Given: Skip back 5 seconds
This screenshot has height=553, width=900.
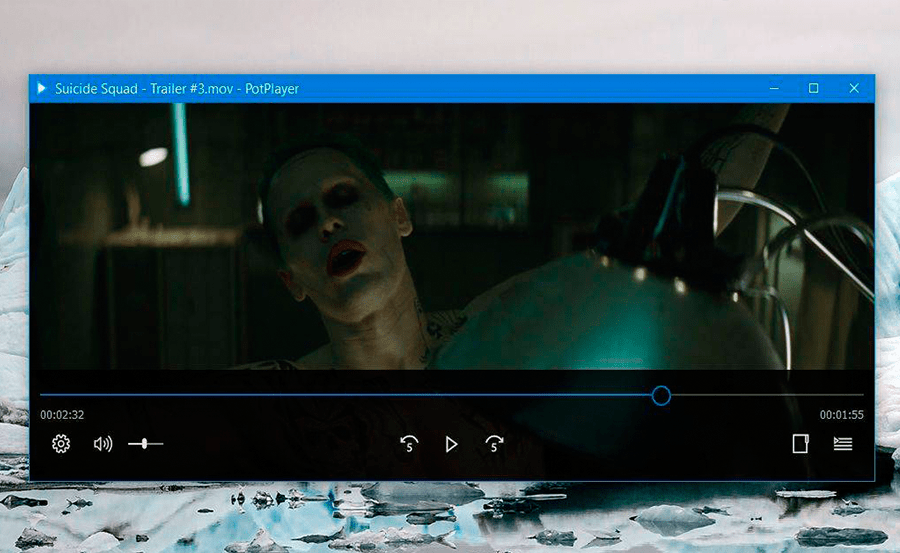Looking at the screenshot, I should (408, 444).
